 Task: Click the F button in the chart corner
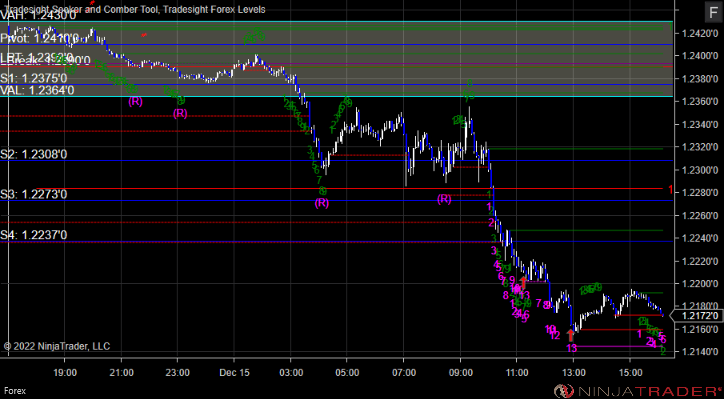point(712,12)
